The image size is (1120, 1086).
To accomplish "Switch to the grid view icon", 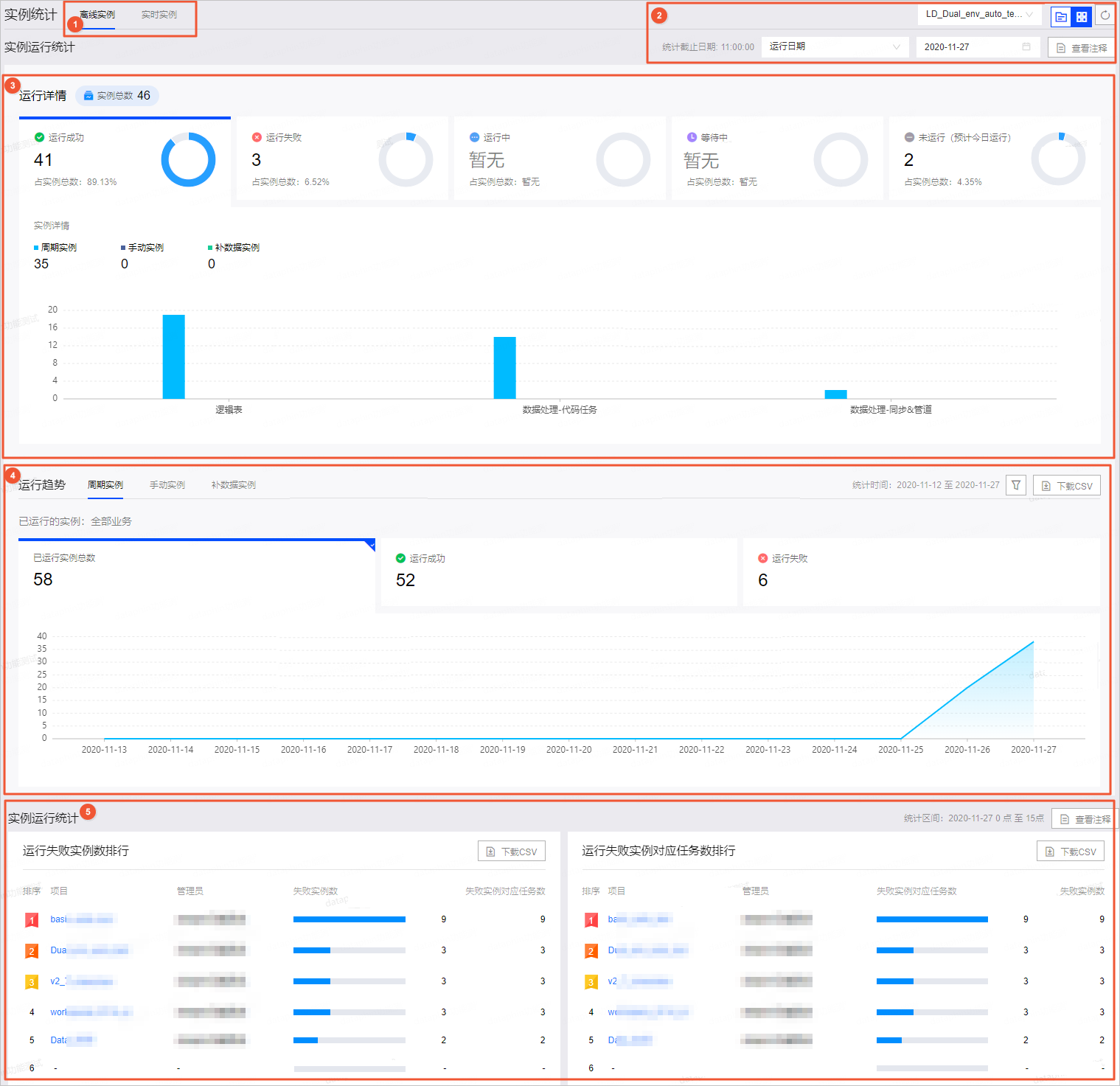I will tap(1082, 16).
